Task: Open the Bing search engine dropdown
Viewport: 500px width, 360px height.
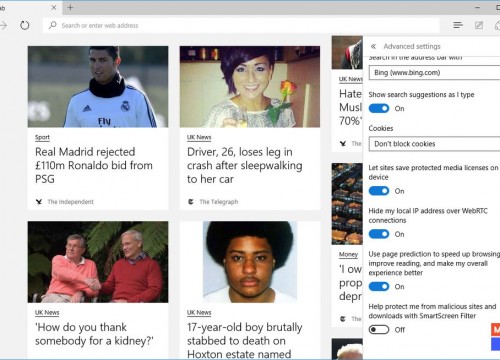Action: 434,73
